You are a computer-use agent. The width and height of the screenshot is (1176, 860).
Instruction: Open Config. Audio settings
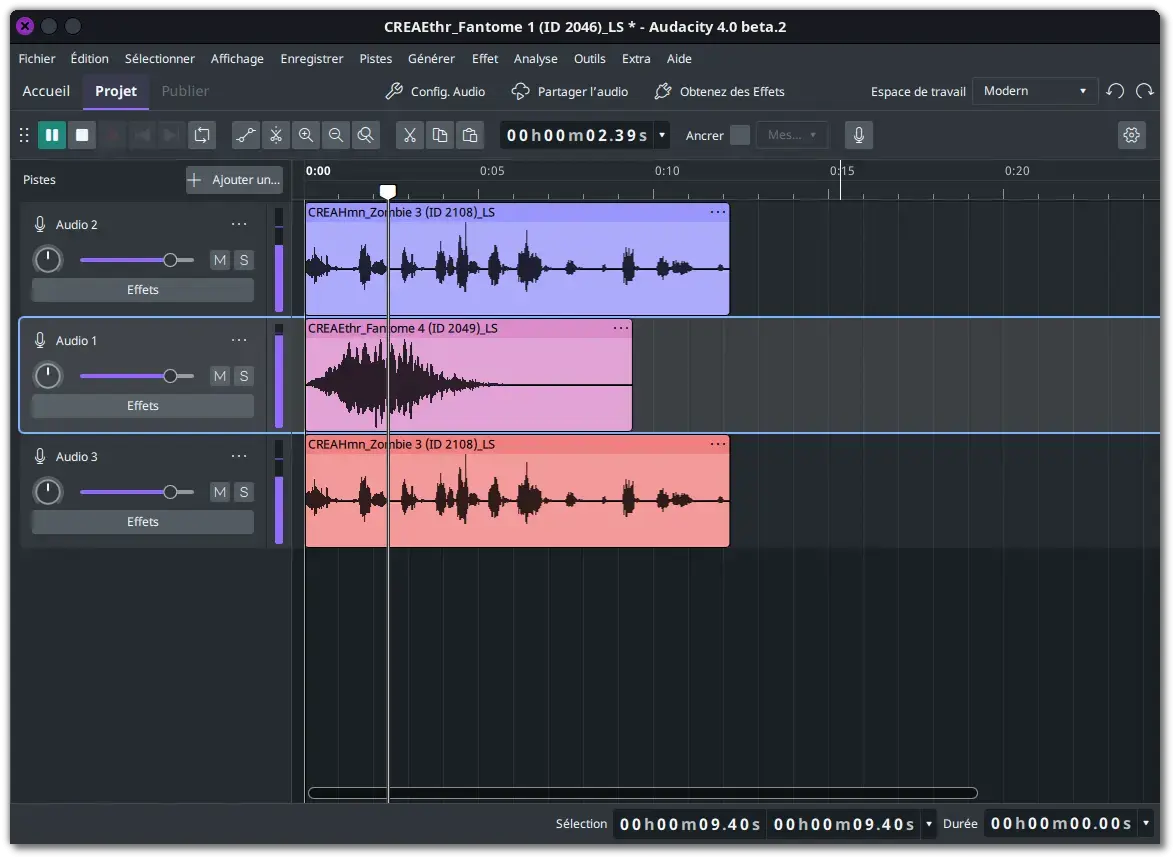[x=435, y=91]
